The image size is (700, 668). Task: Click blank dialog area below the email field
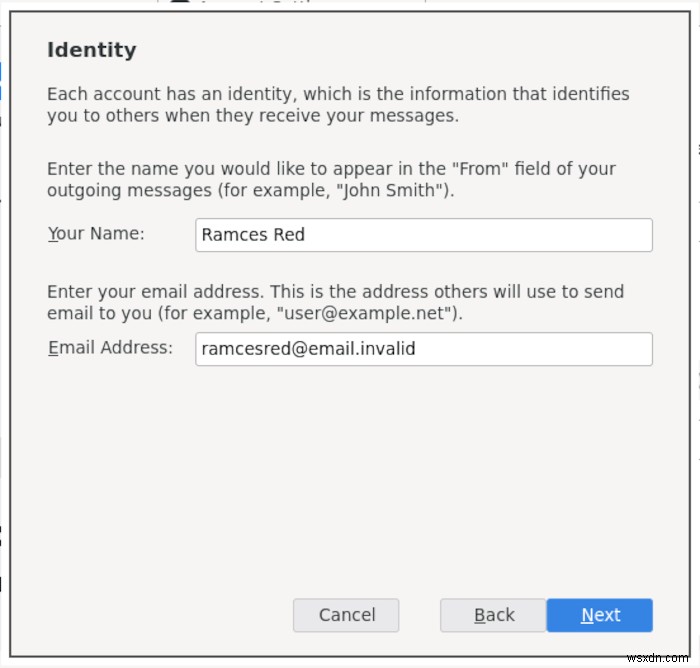tap(350, 478)
